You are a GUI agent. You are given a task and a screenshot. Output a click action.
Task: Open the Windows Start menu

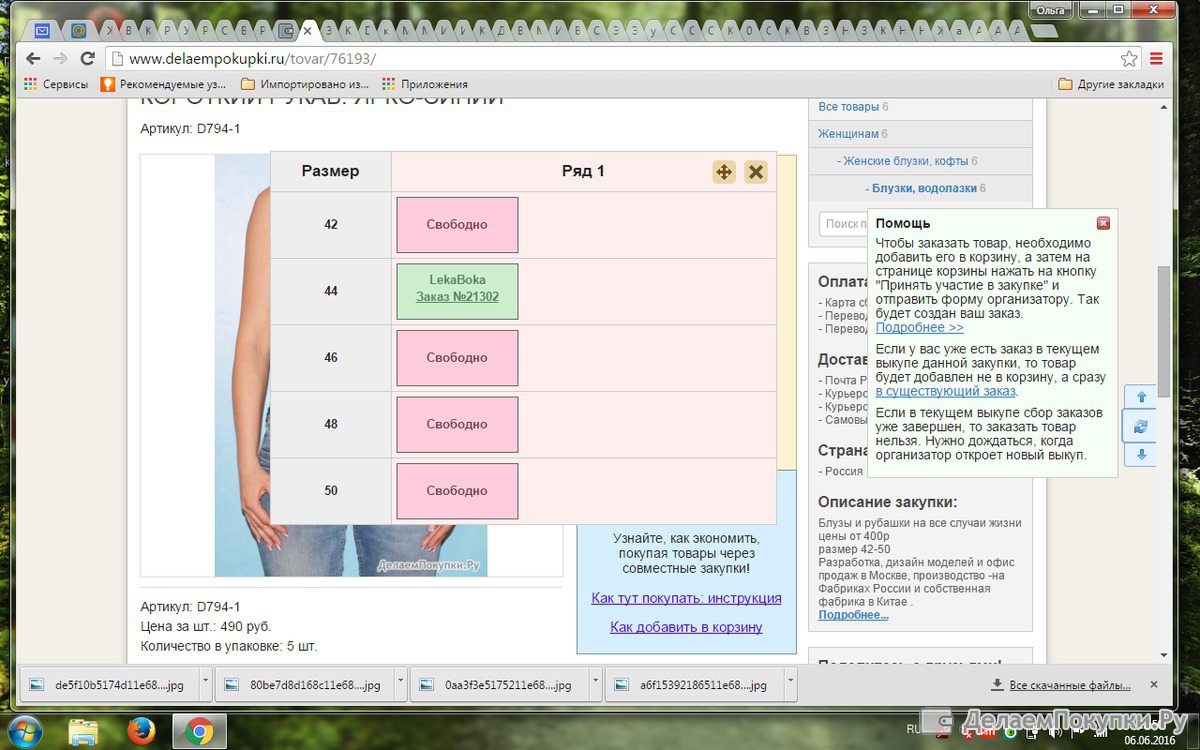27,732
